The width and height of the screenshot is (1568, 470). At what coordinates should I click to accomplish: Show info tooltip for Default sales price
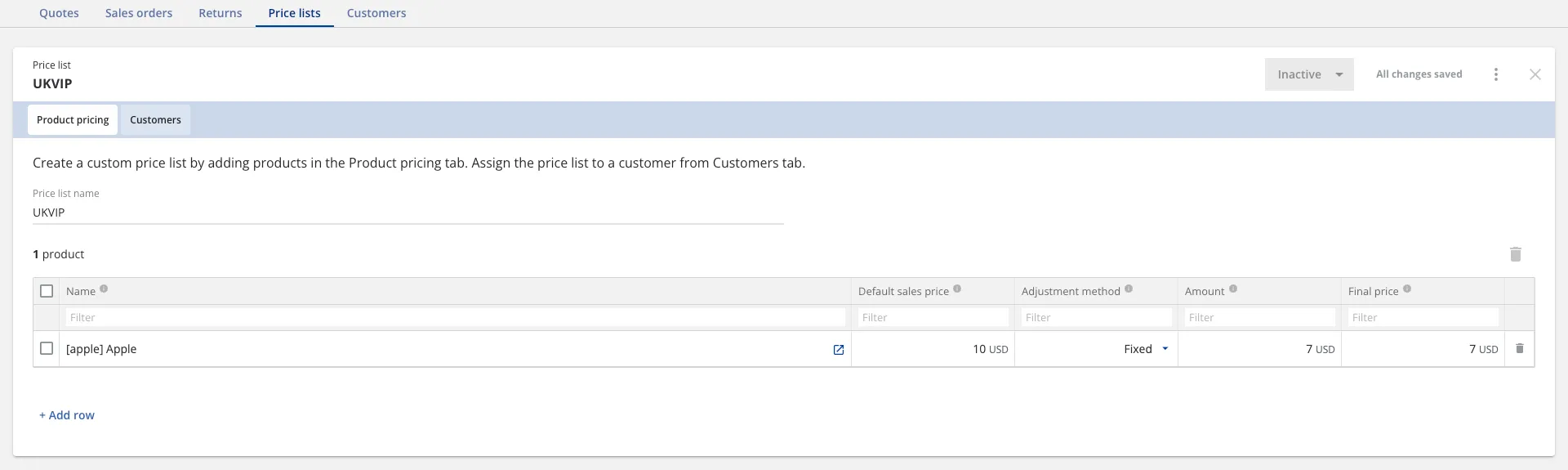957,289
